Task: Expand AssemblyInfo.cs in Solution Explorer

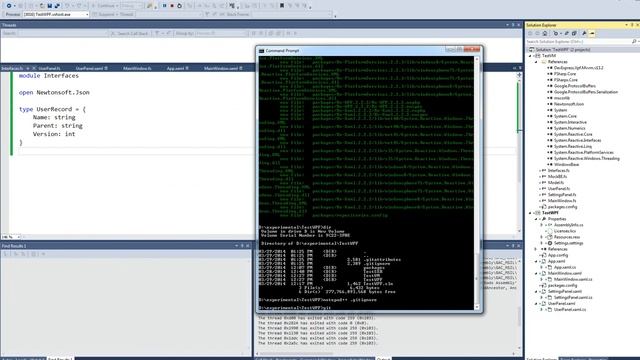Action: coord(542,225)
